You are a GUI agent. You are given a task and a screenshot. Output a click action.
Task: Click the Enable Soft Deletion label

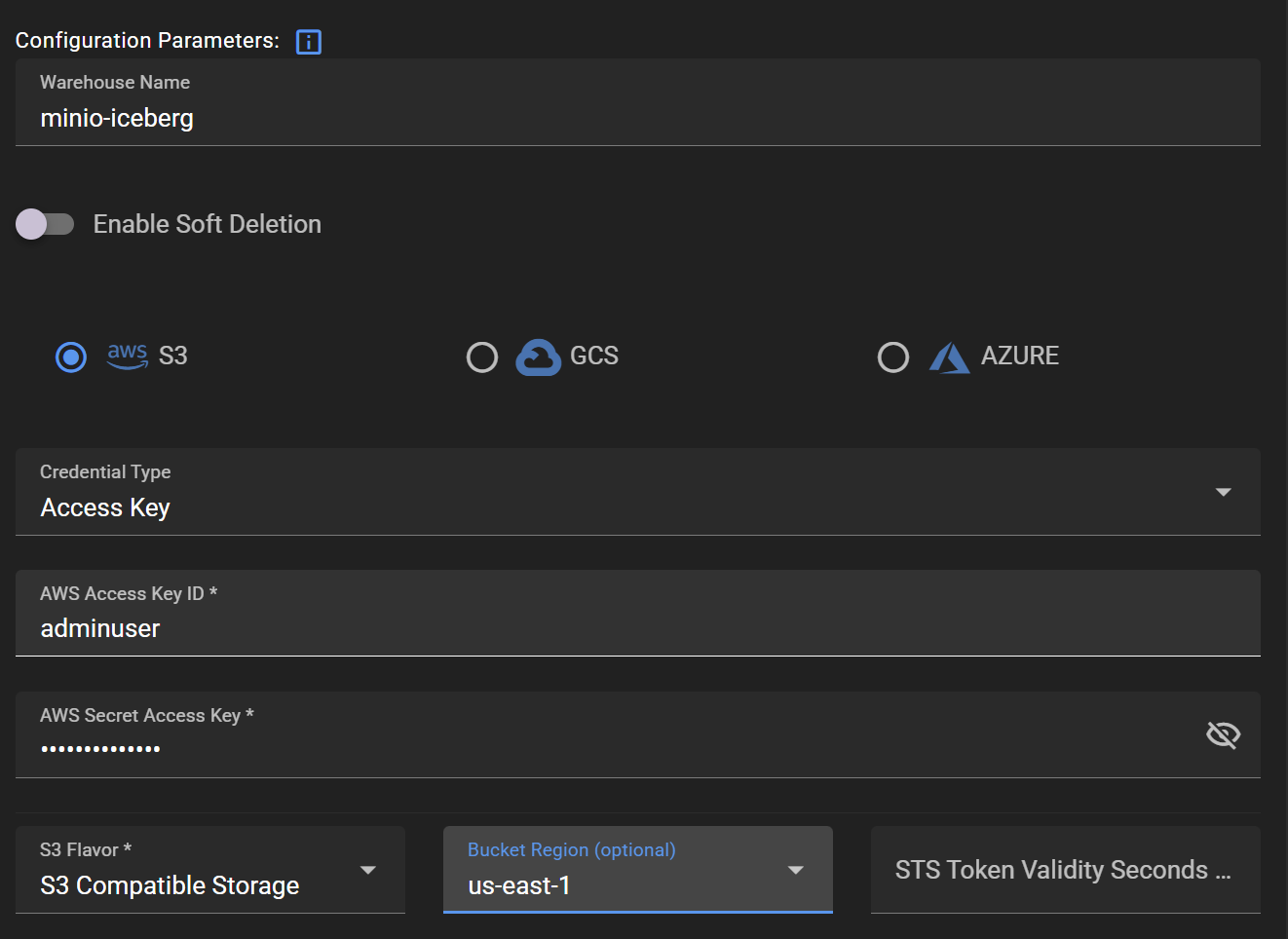coord(207,224)
